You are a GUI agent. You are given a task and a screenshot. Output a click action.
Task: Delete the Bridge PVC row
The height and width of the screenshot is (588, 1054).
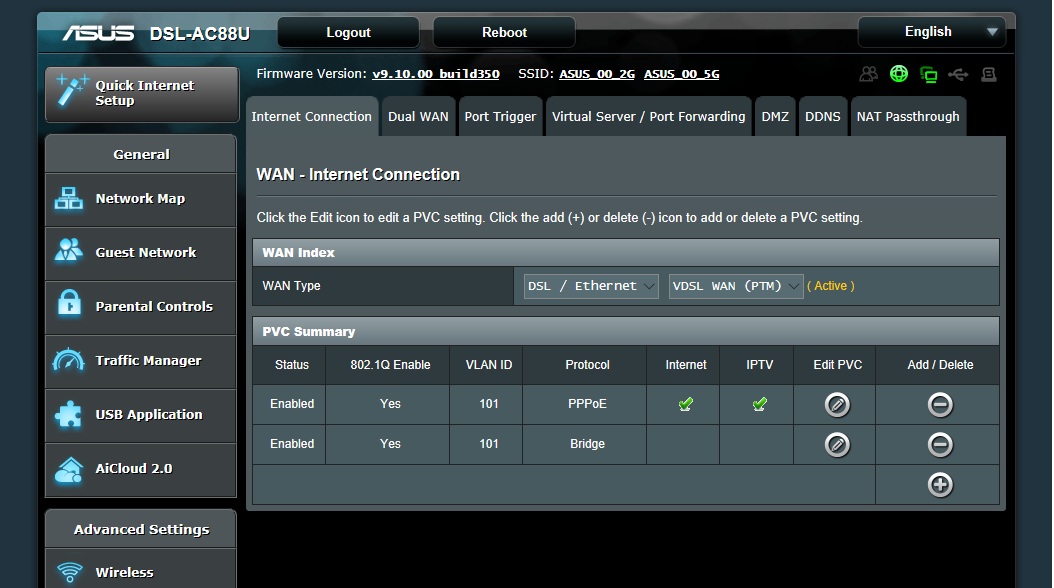point(939,445)
